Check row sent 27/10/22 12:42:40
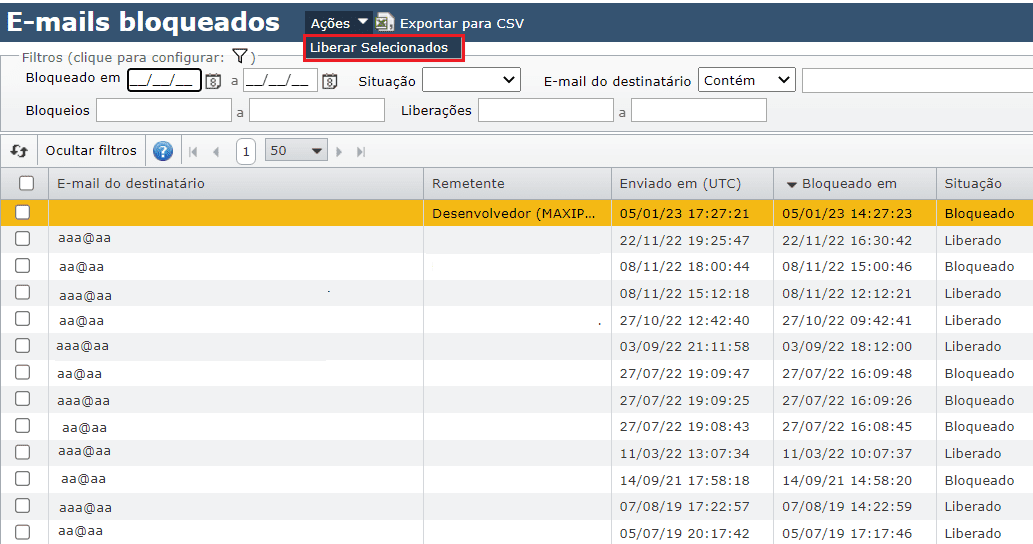 [x=22, y=319]
